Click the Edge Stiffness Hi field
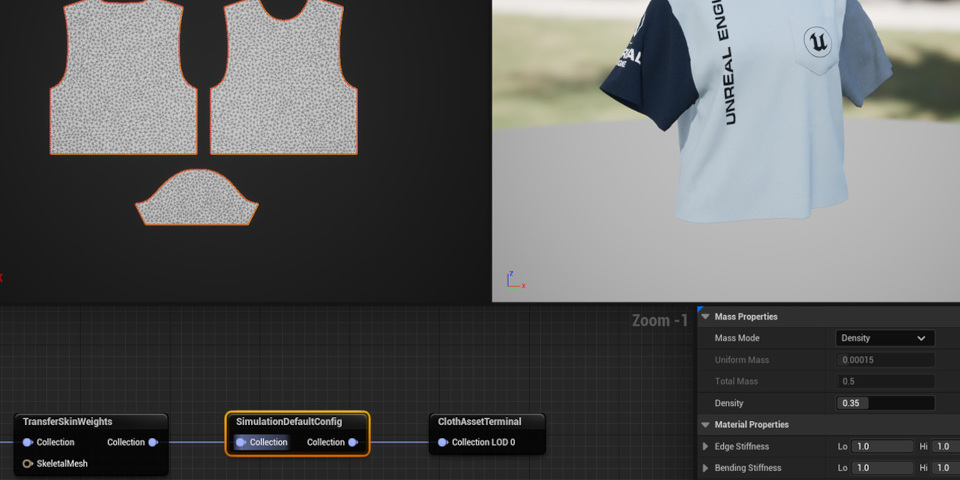Viewport: 960px width, 480px height. [946, 447]
